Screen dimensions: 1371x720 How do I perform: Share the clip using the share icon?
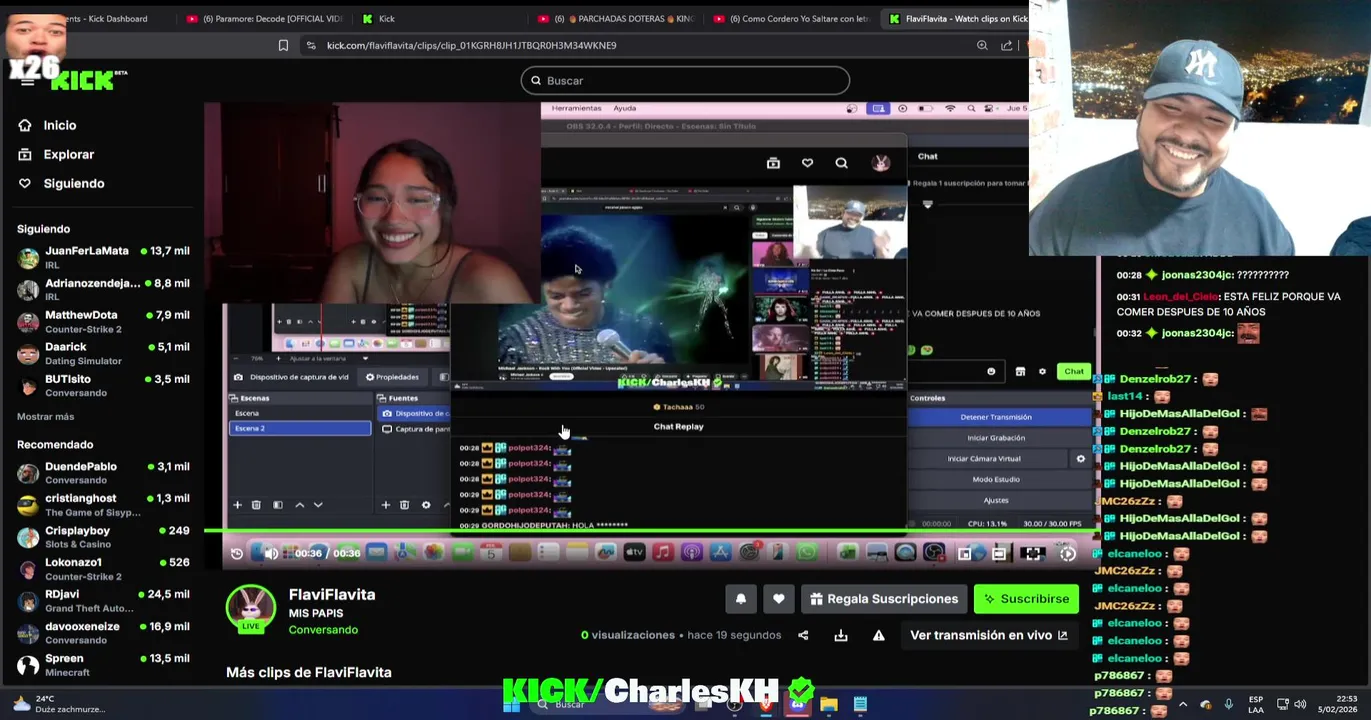(803, 635)
